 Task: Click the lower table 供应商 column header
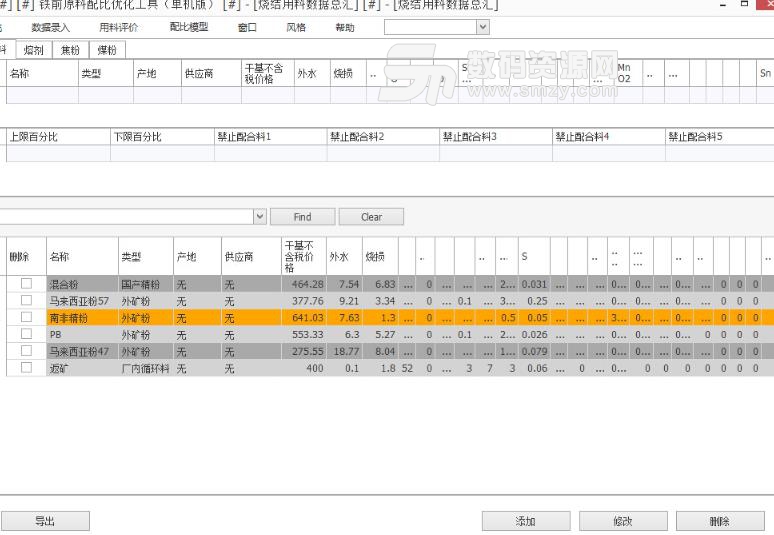coord(252,256)
